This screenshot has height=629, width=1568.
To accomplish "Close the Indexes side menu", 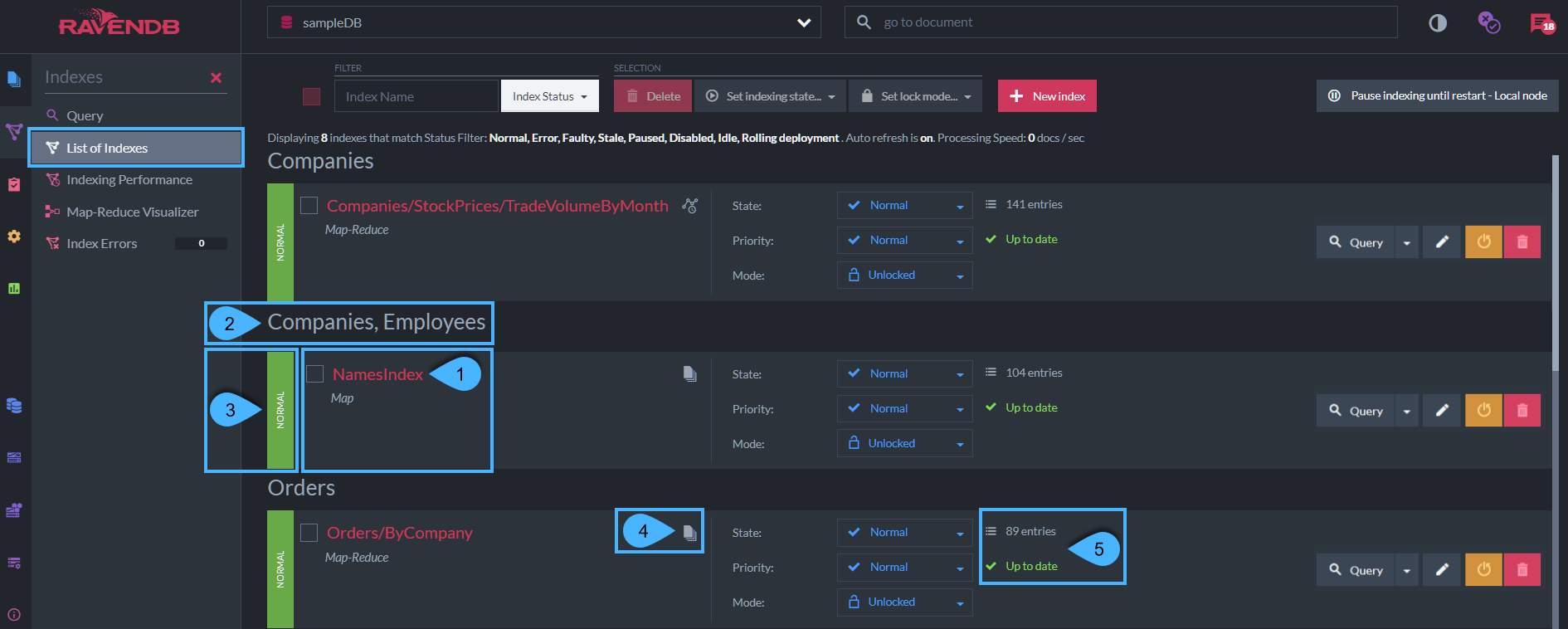I will pos(216,77).
